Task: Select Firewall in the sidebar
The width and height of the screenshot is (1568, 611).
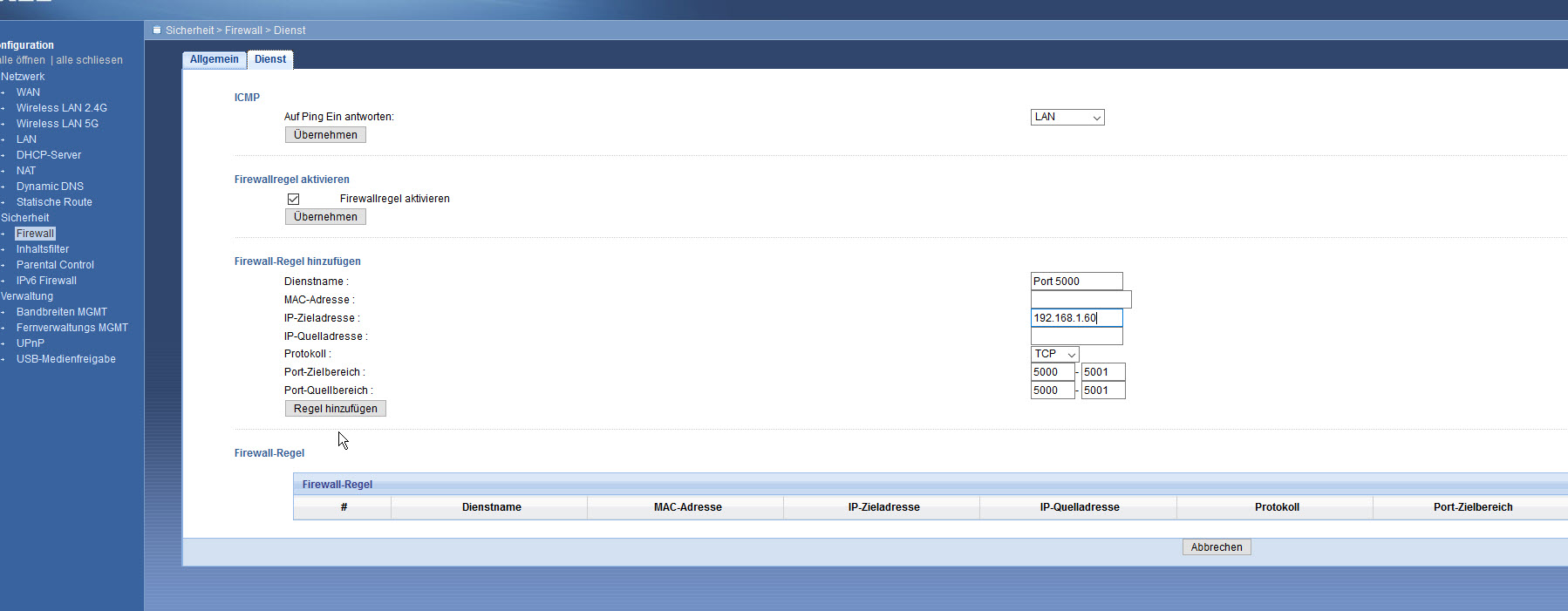Action: (x=35, y=234)
